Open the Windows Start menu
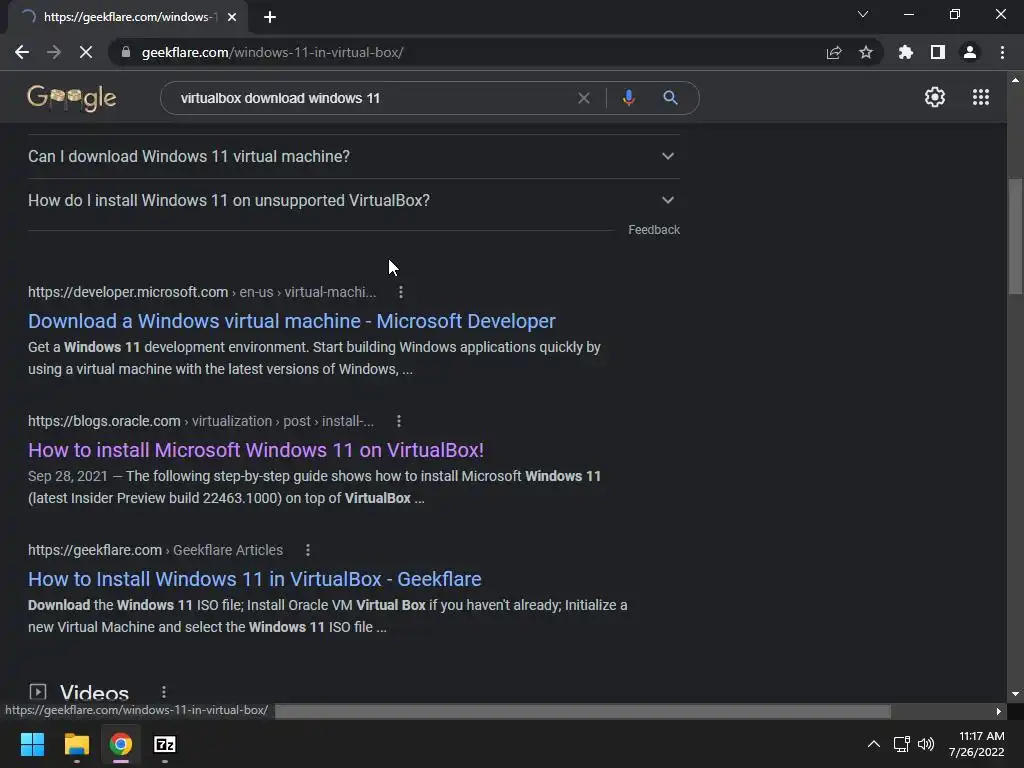The height and width of the screenshot is (768, 1024). click(32, 744)
